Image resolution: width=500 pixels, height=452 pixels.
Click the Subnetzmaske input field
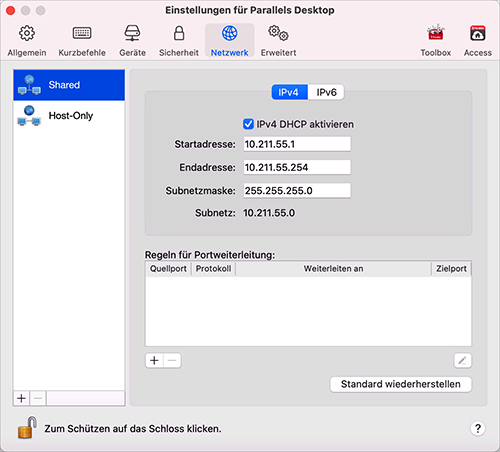[x=297, y=191]
